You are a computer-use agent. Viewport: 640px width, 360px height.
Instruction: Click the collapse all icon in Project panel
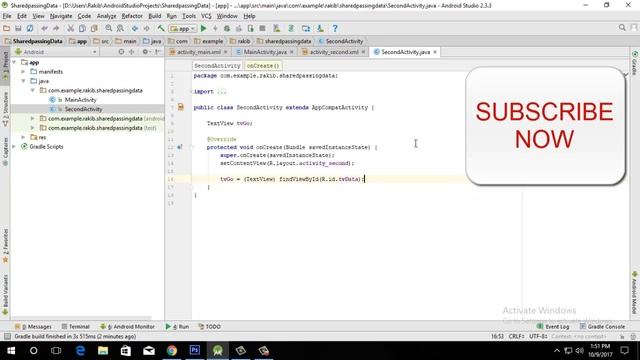click(131, 52)
